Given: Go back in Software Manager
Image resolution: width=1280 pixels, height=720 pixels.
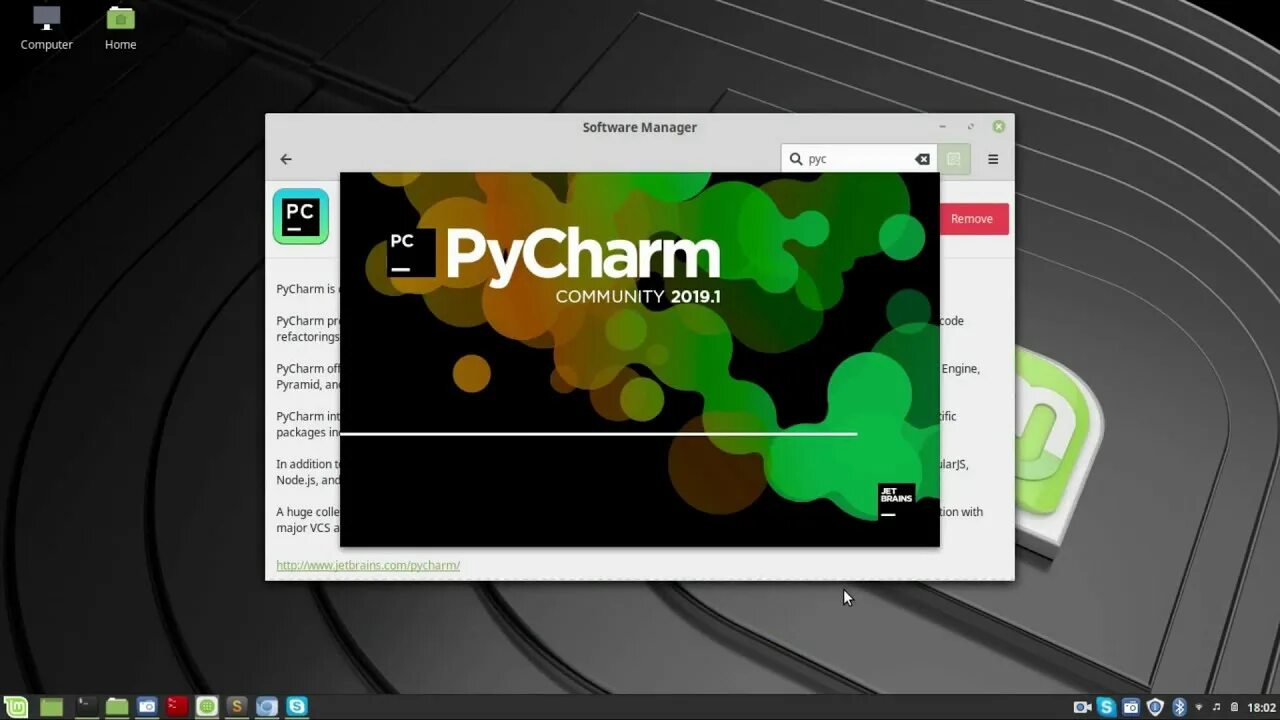Looking at the screenshot, I should point(286,159).
